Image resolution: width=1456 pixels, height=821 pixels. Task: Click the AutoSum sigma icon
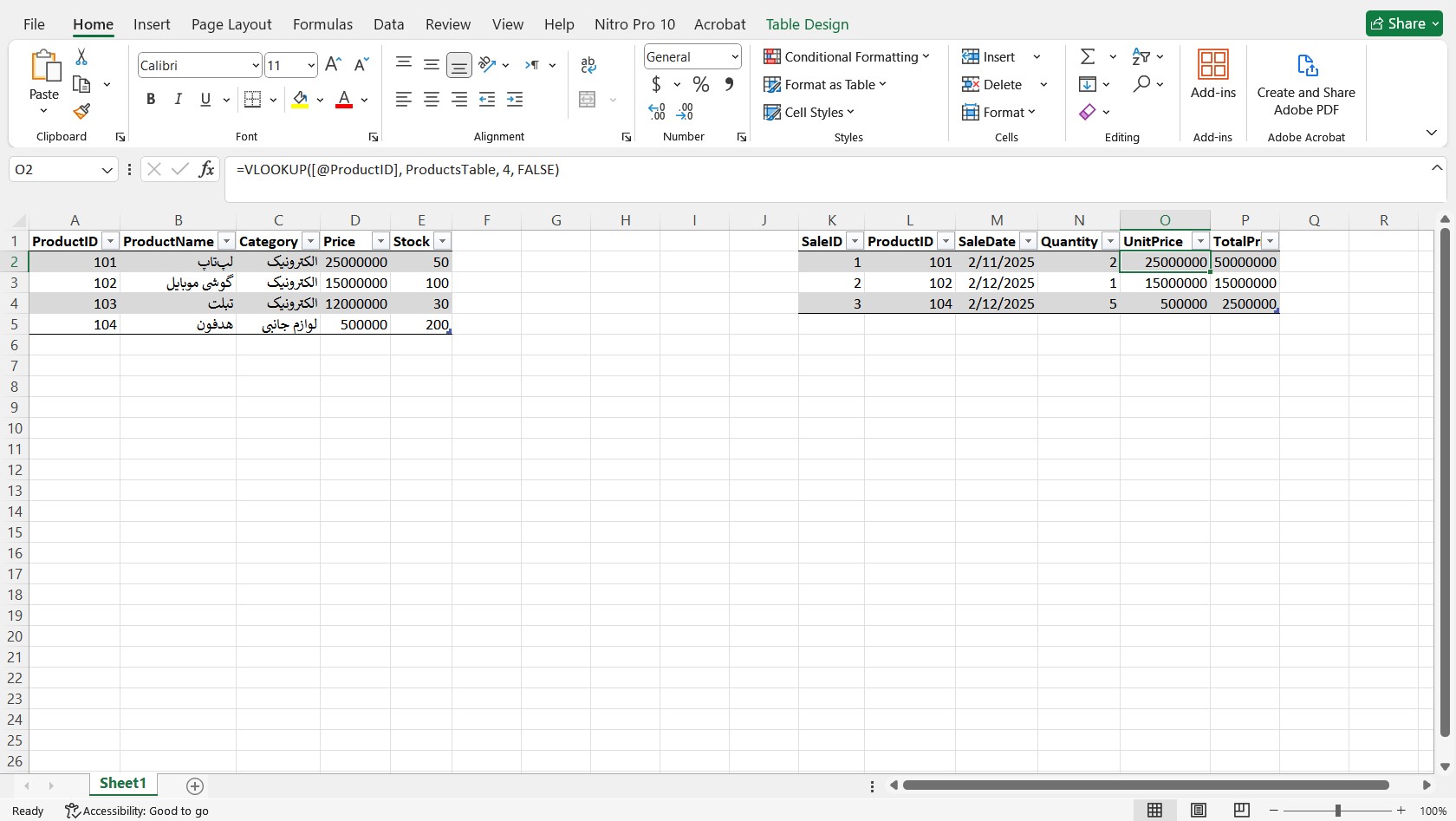[x=1088, y=56]
